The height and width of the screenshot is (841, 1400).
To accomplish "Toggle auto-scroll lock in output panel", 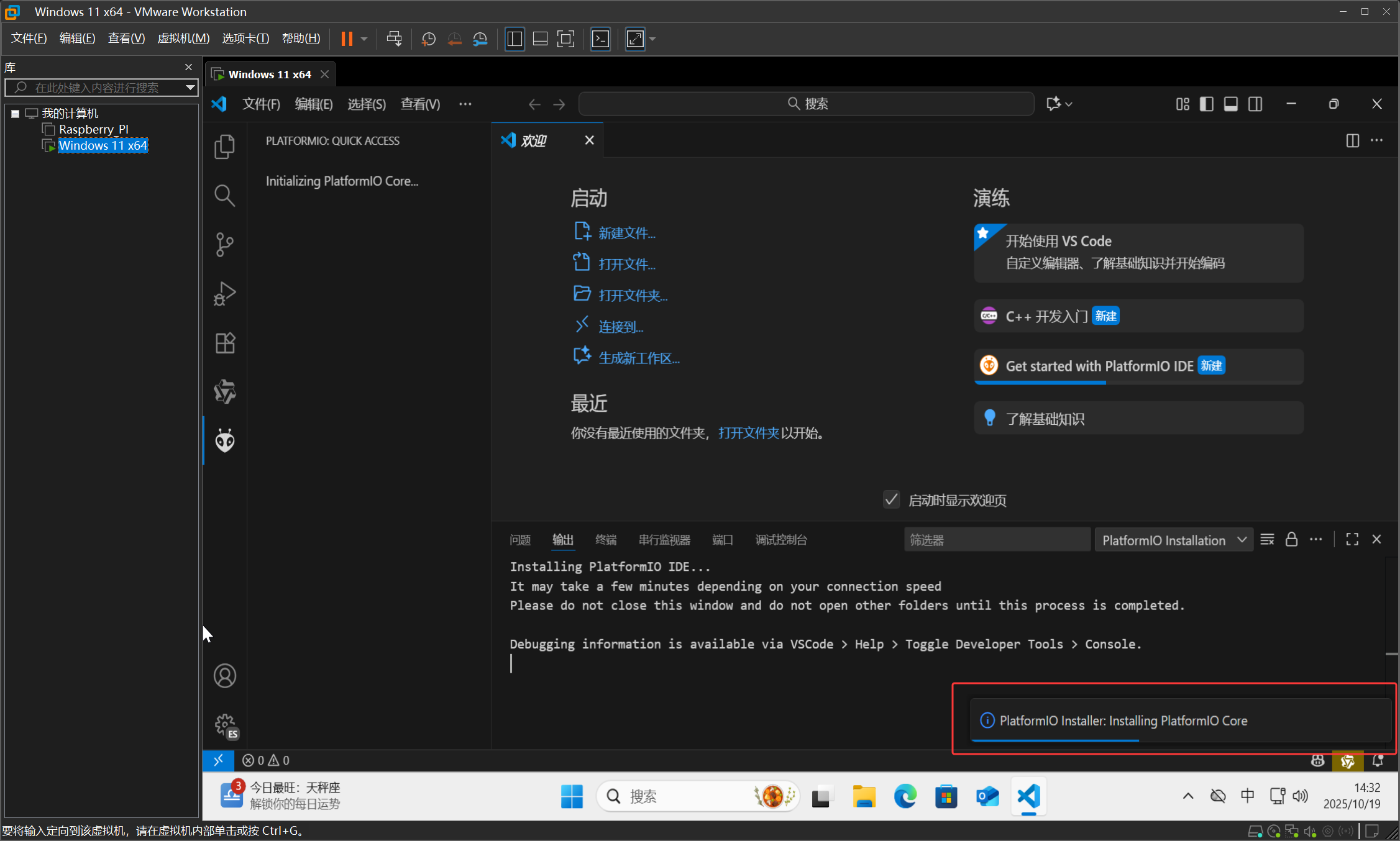I will pos(1291,539).
